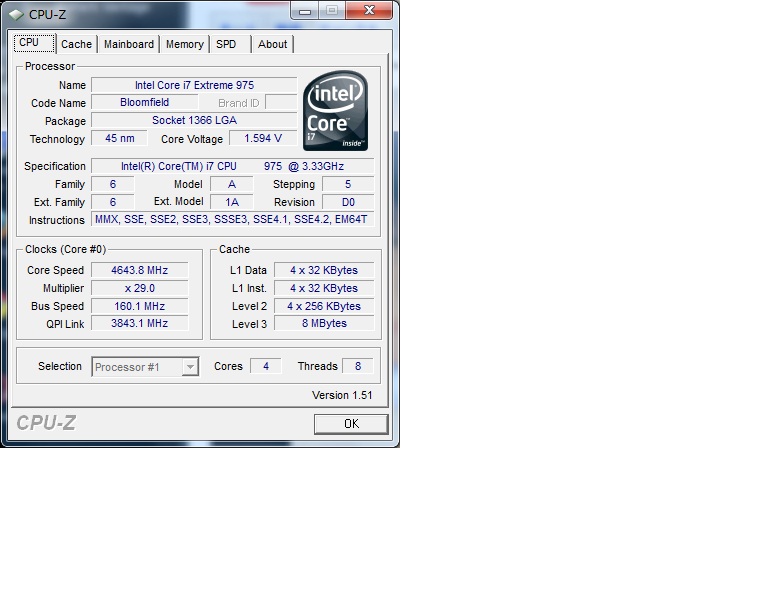Go to the About tab
The image size is (768, 614).
click(x=272, y=44)
